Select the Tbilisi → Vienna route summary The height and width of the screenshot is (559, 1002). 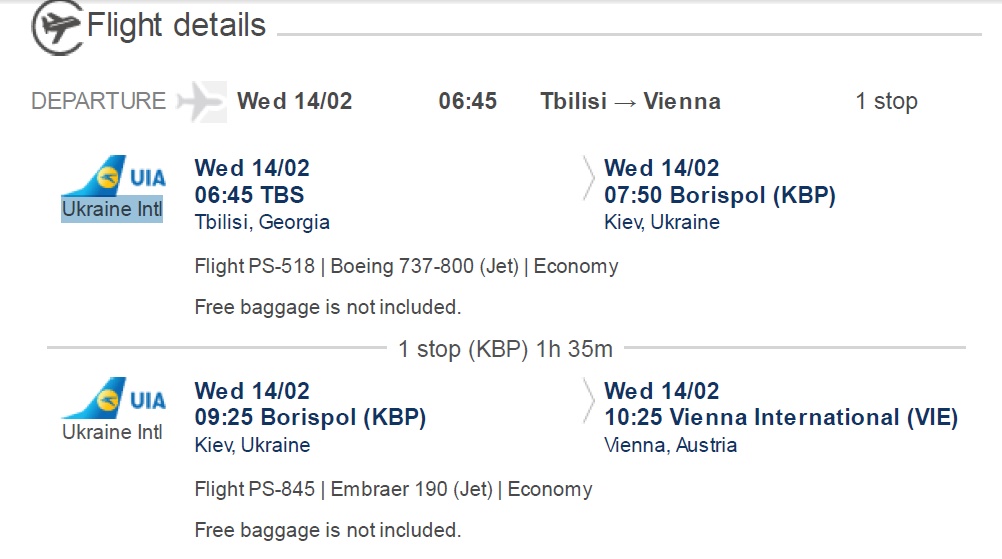[x=630, y=101]
